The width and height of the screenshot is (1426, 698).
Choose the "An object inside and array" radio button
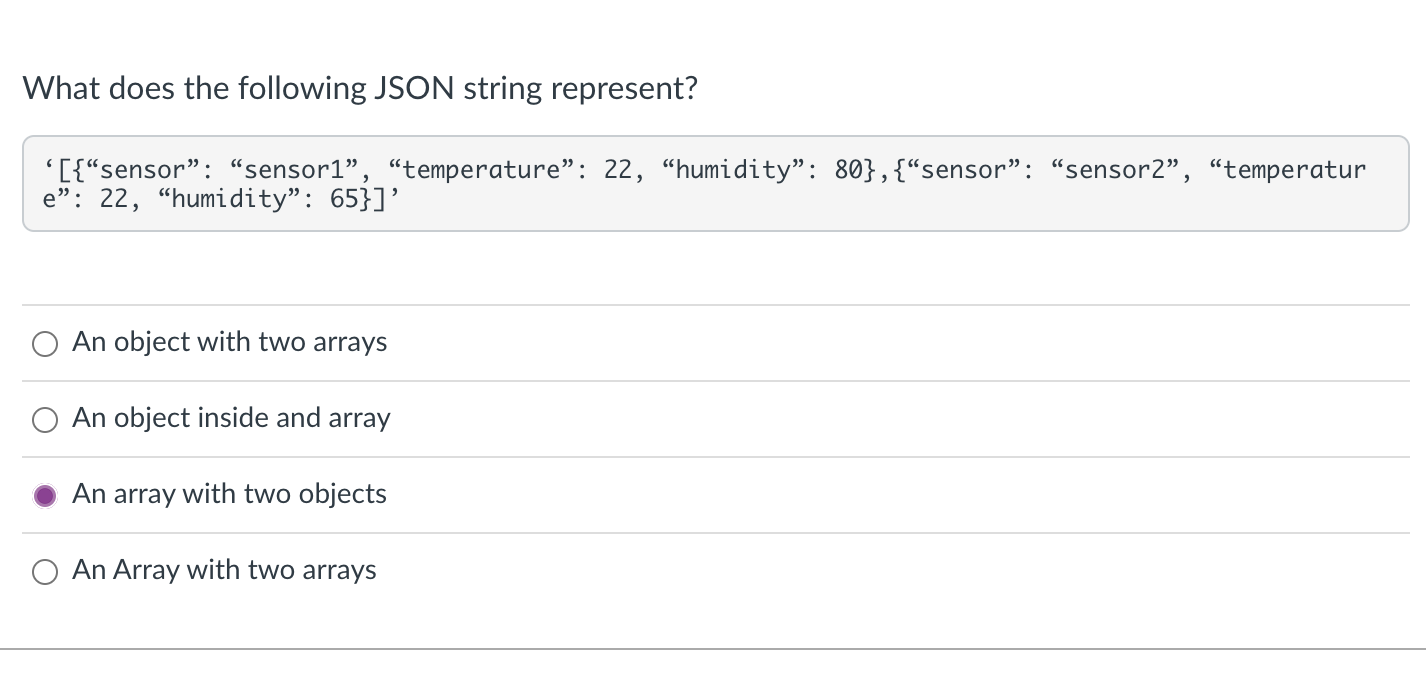pyautogui.click(x=45, y=420)
